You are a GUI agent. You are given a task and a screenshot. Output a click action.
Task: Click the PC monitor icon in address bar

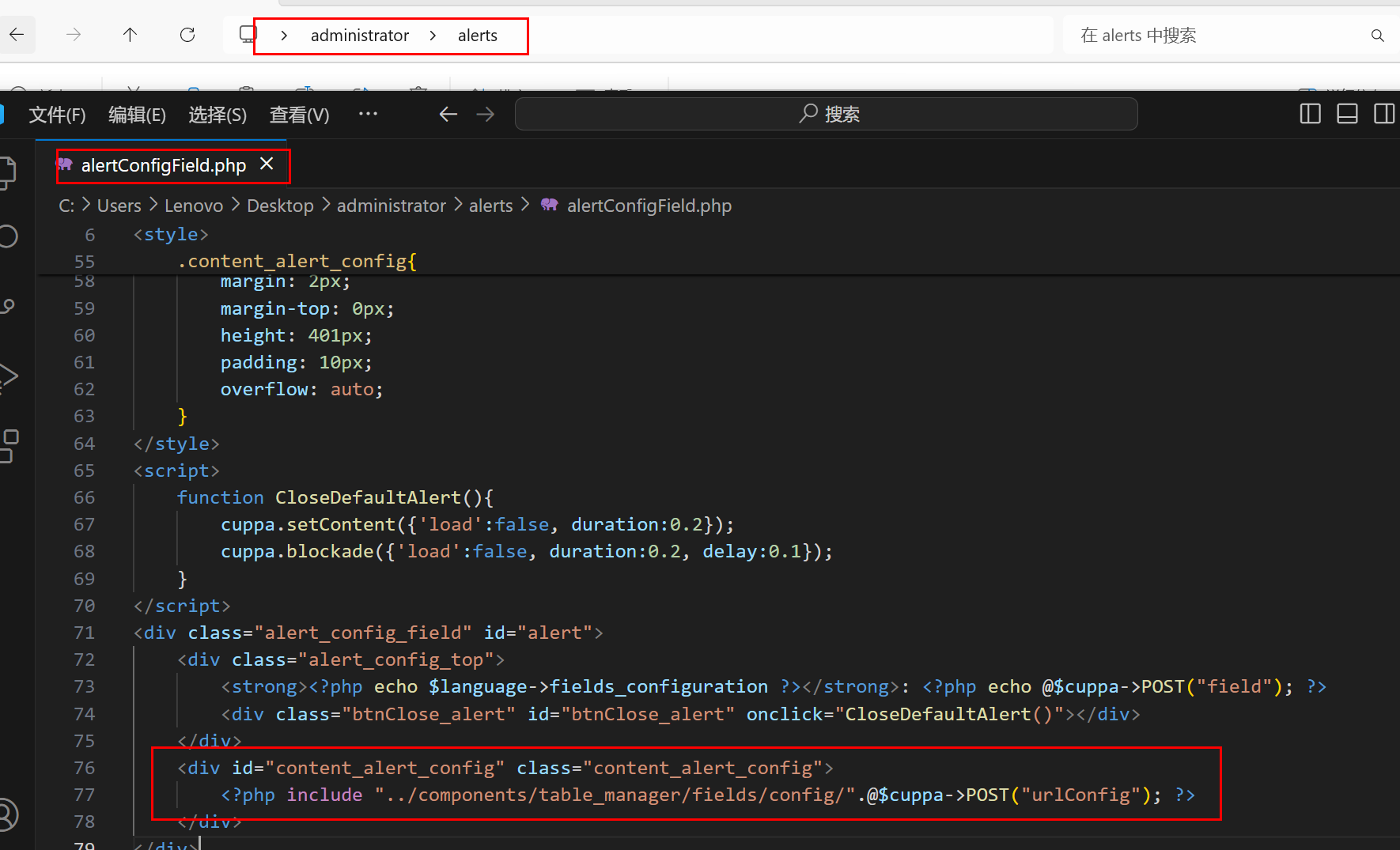248,35
